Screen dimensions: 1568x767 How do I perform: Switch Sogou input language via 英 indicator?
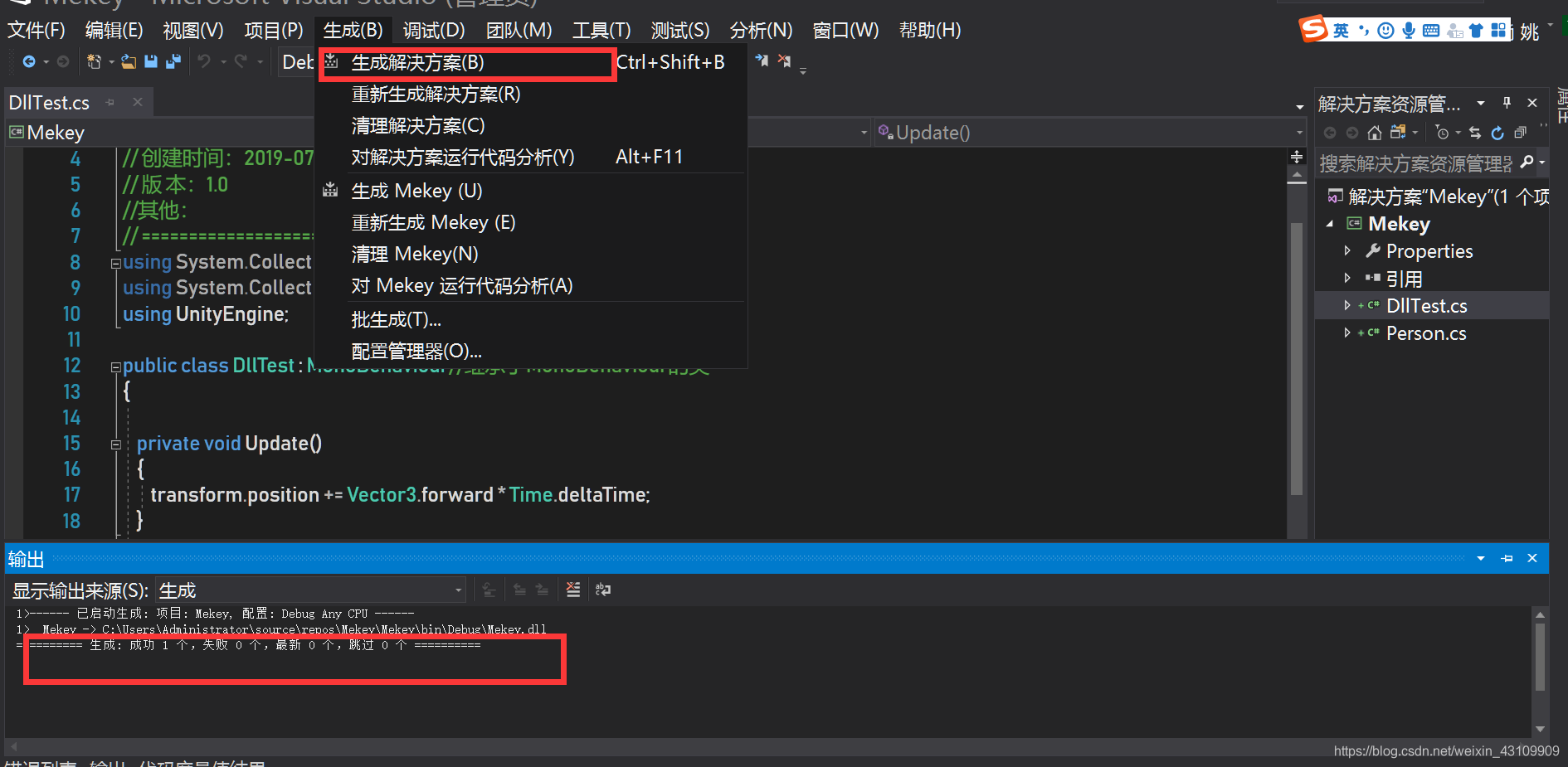tap(1341, 31)
